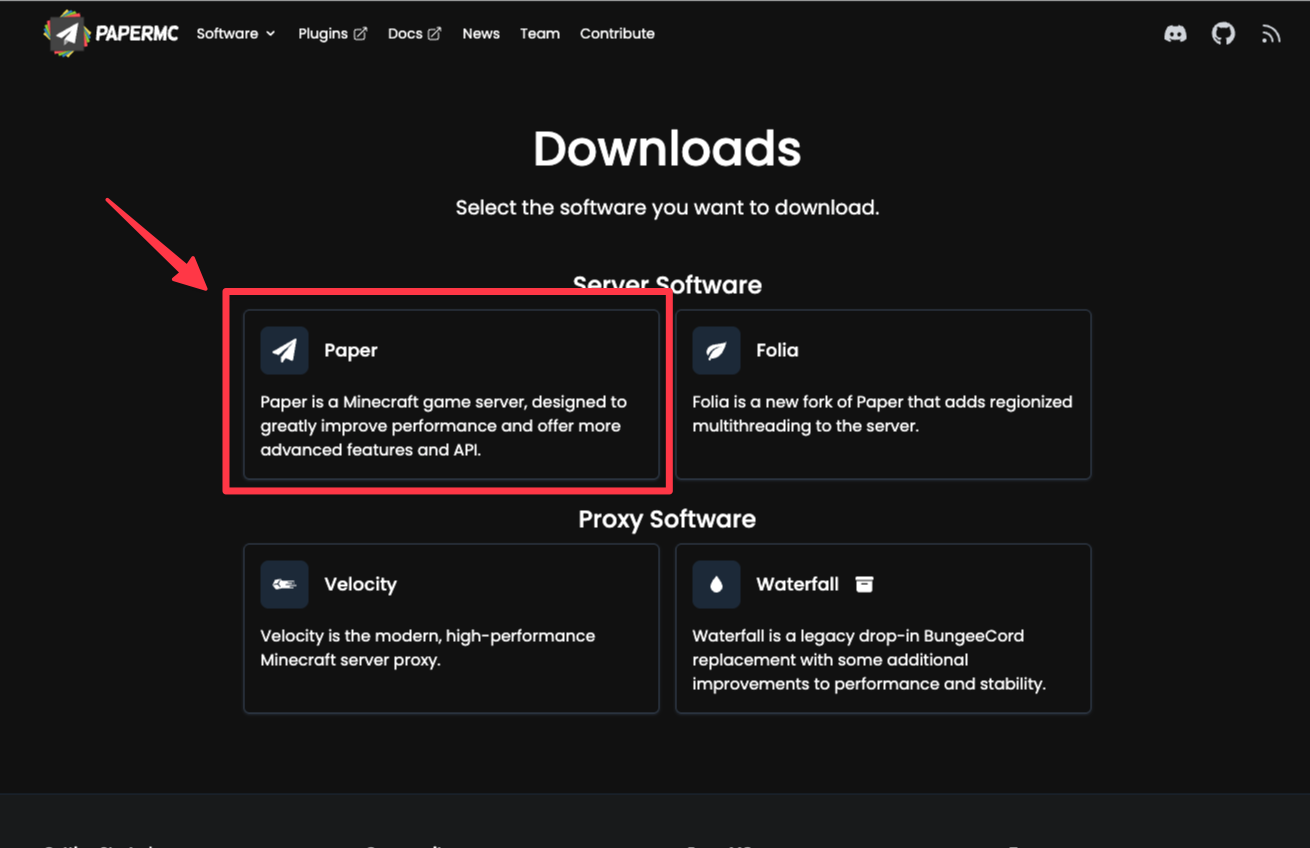
Task: Open the Plugins external link
Action: (x=332, y=33)
